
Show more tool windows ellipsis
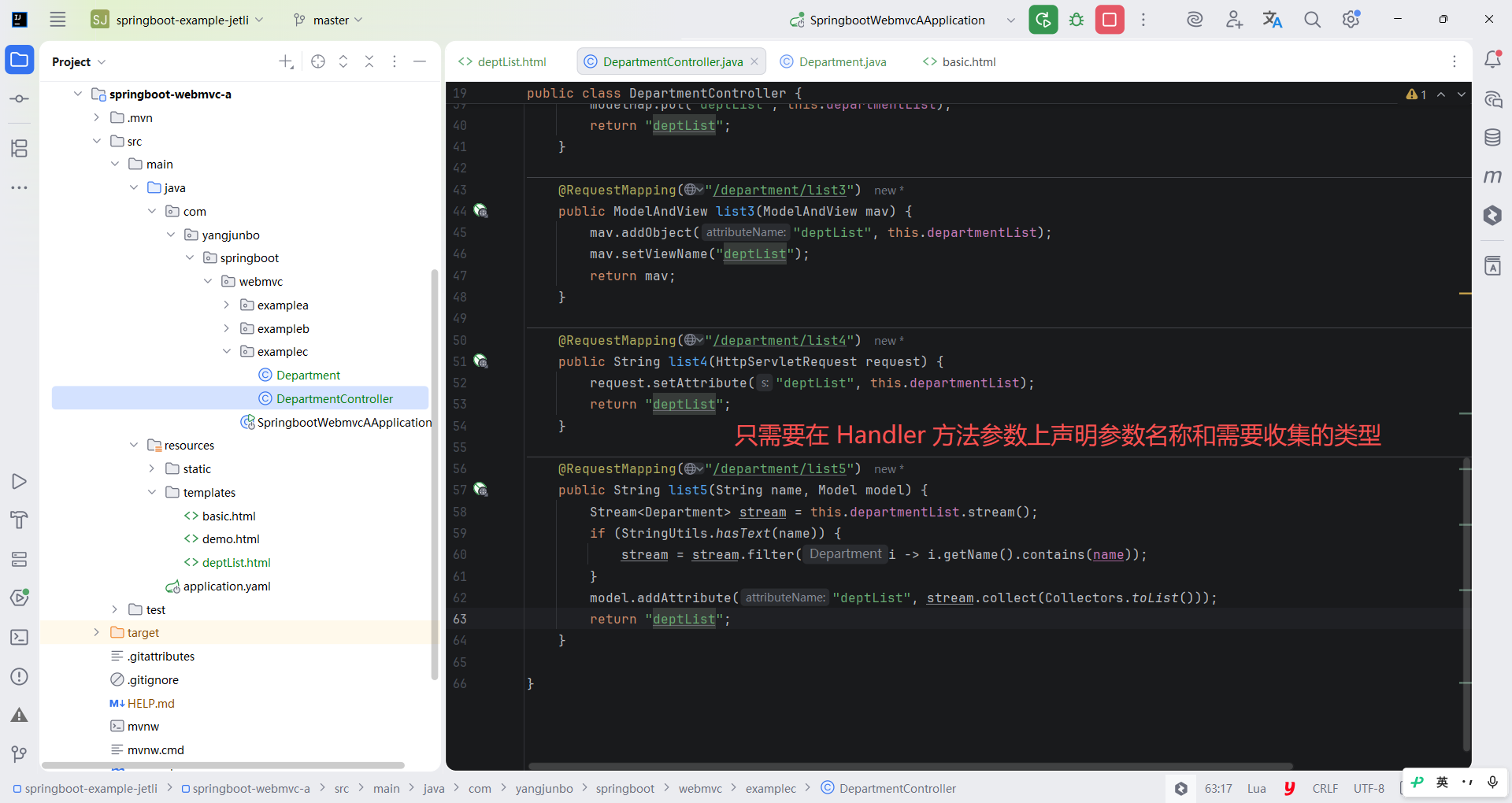pos(20,187)
